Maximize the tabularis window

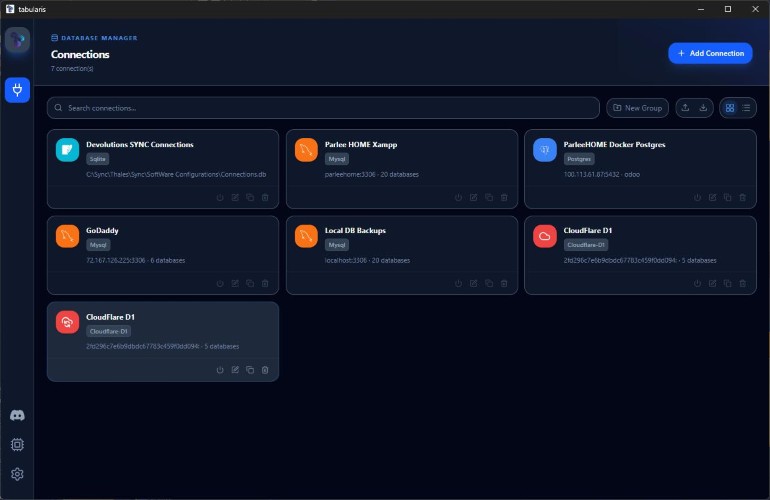pos(728,9)
